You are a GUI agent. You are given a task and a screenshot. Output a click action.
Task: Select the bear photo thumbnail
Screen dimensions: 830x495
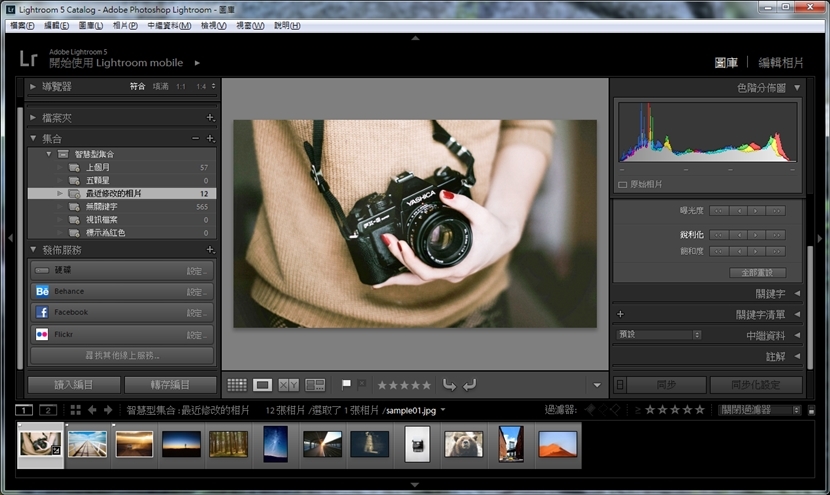tap(463, 444)
